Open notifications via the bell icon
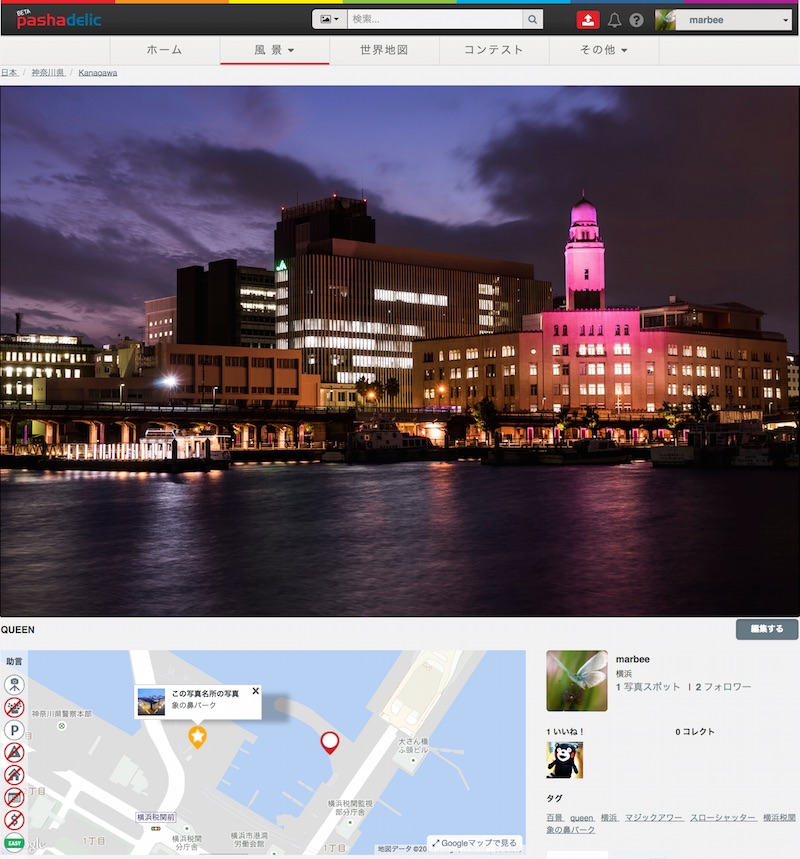Image resolution: width=800 pixels, height=859 pixels. point(614,19)
